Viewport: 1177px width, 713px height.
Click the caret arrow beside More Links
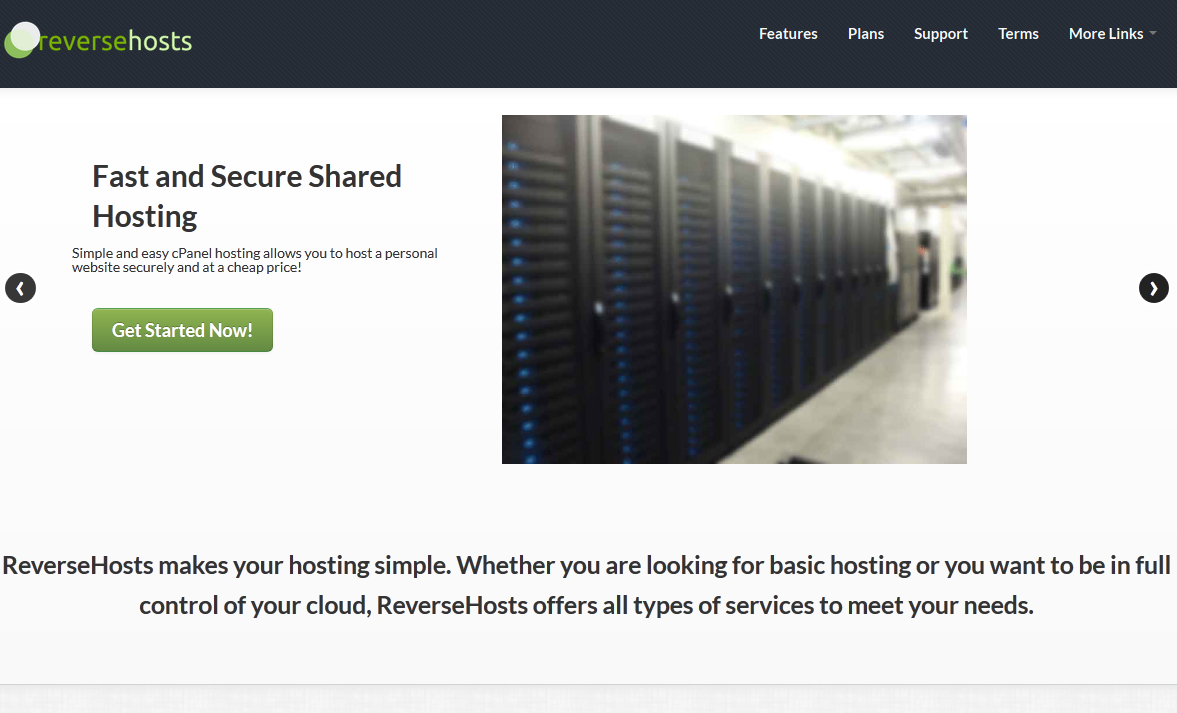click(1153, 34)
